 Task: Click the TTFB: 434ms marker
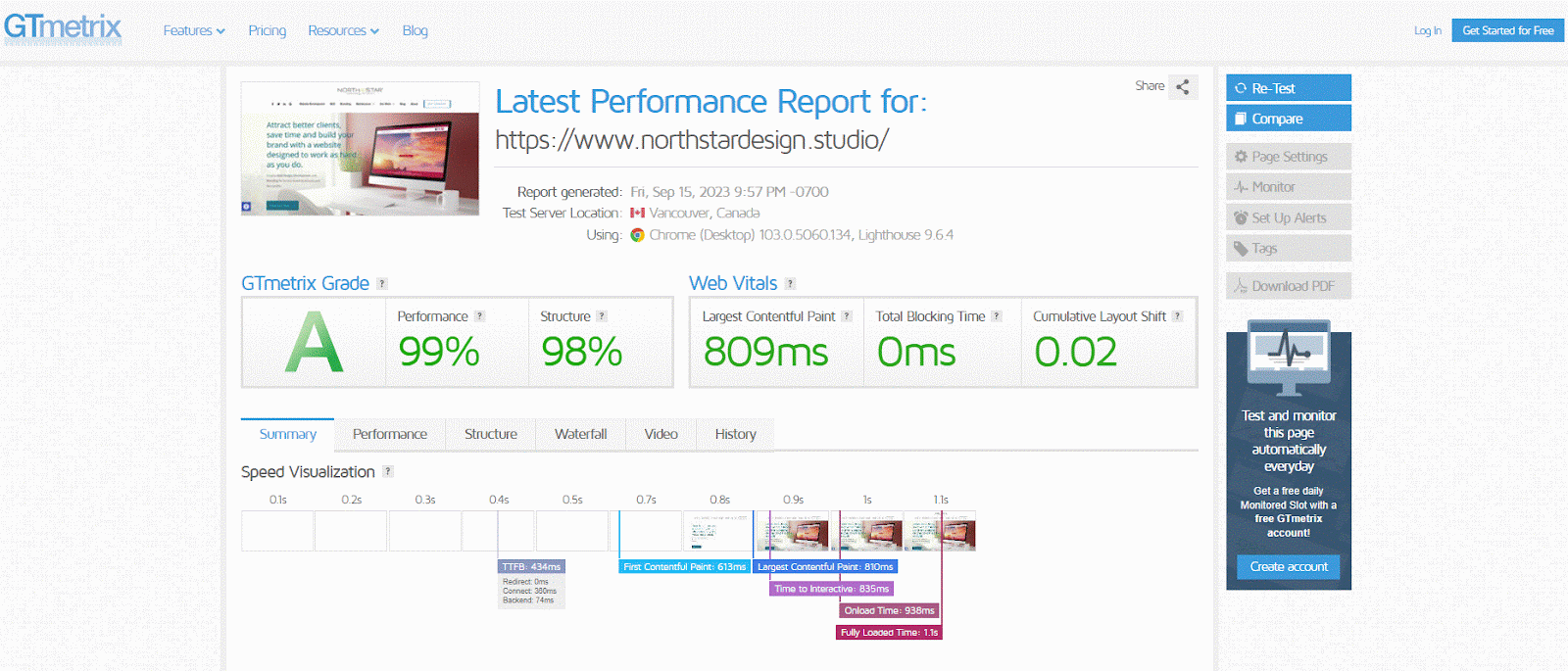tap(531, 566)
